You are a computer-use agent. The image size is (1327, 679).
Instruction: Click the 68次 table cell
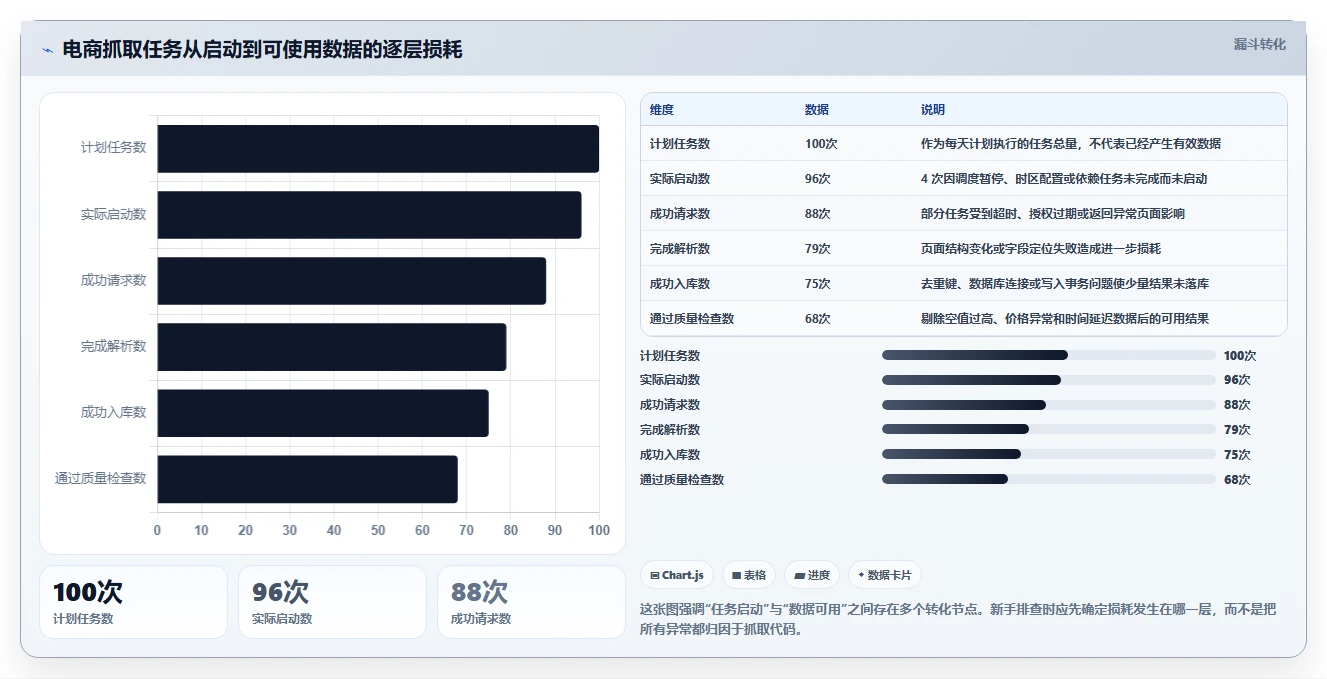click(818, 319)
